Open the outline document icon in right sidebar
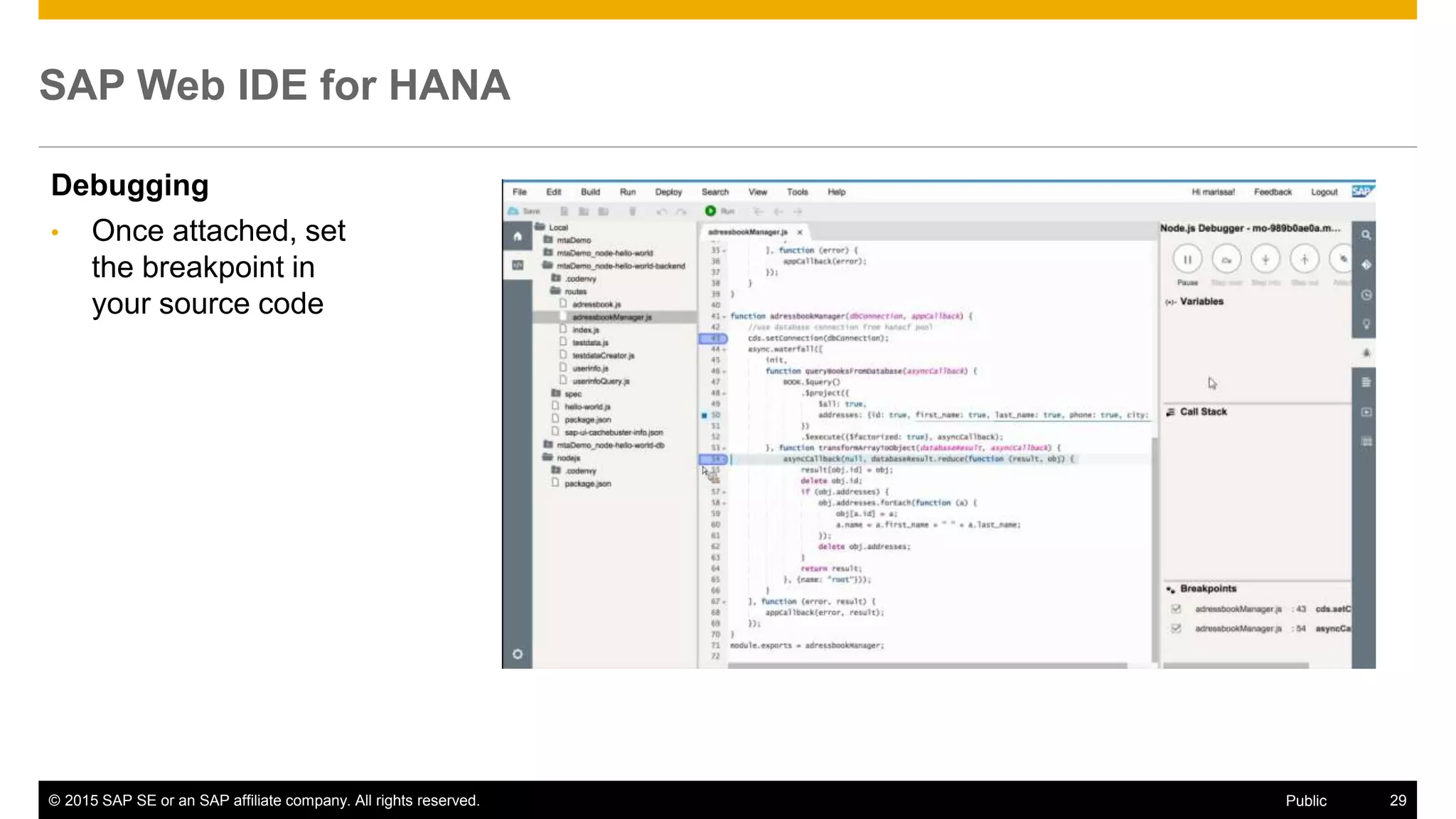This screenshot has height=819, width=1456. click(1366, 382)
